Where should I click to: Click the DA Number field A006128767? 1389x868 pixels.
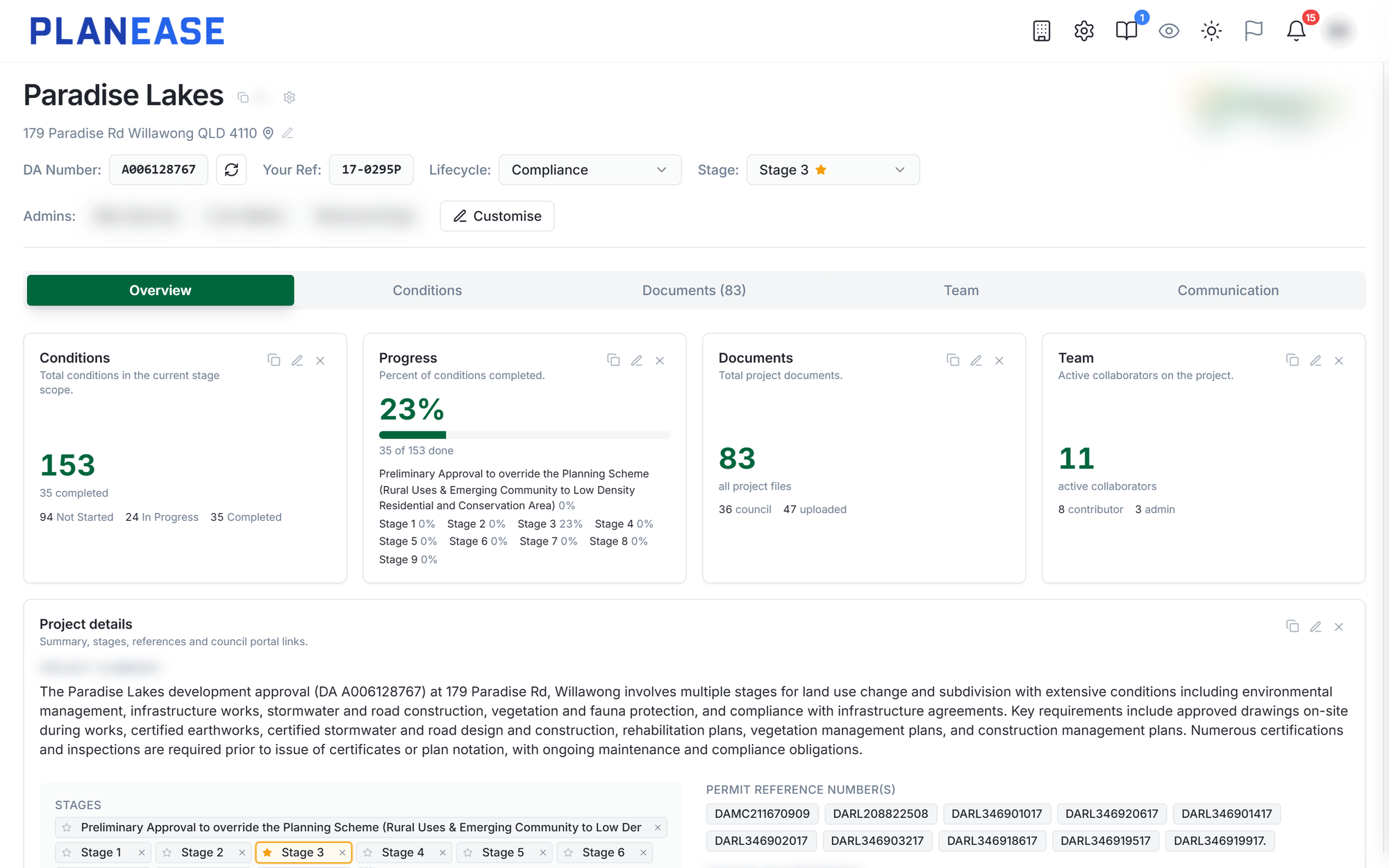point(158,169)
